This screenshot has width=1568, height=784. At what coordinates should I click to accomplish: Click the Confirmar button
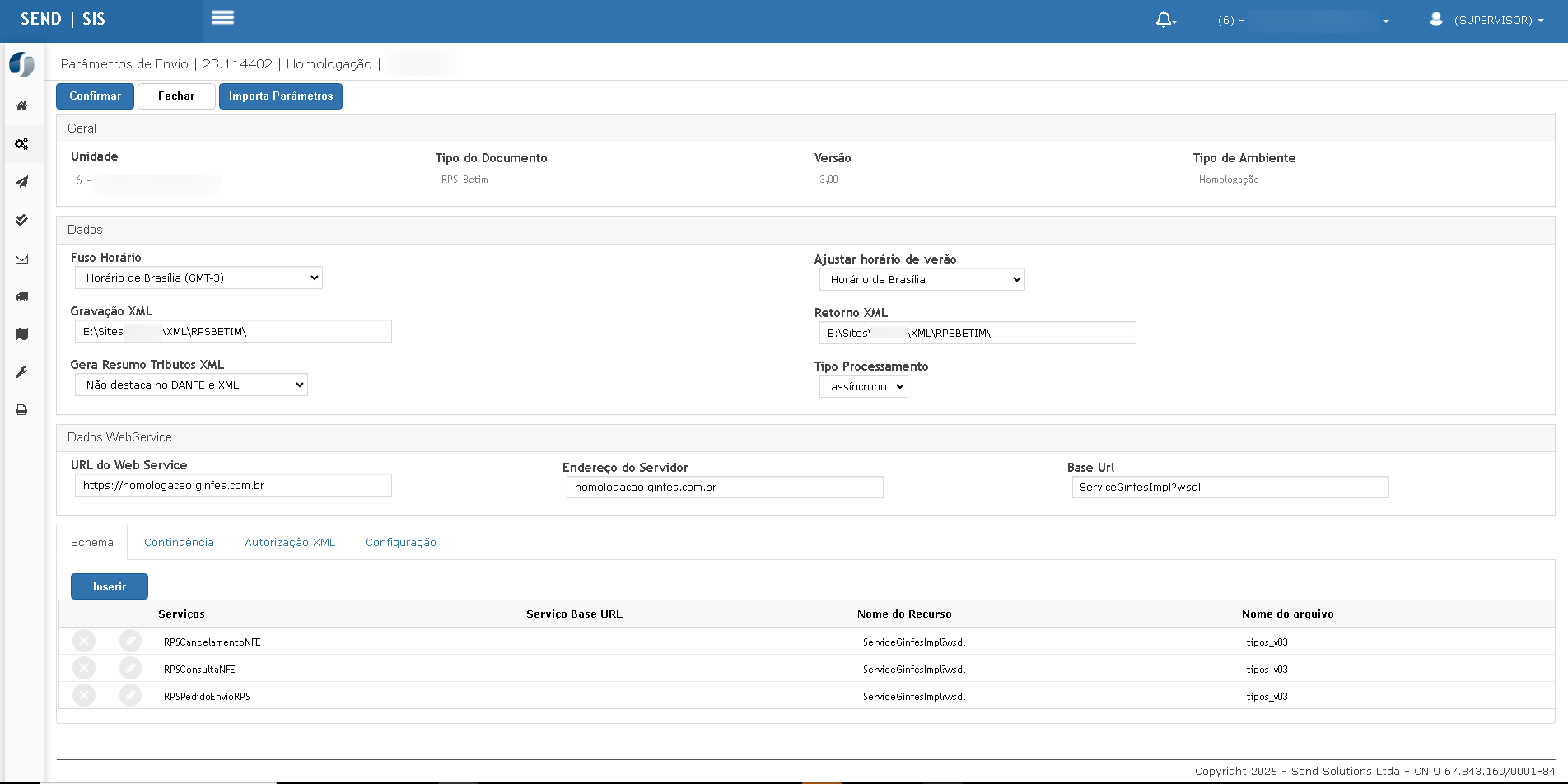pyautogui.click(x=95, y=96)
